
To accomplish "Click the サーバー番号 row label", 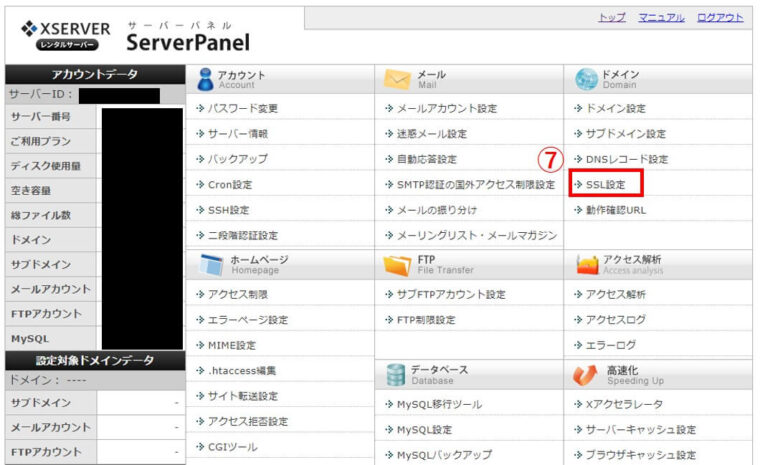I will [41, 116].
